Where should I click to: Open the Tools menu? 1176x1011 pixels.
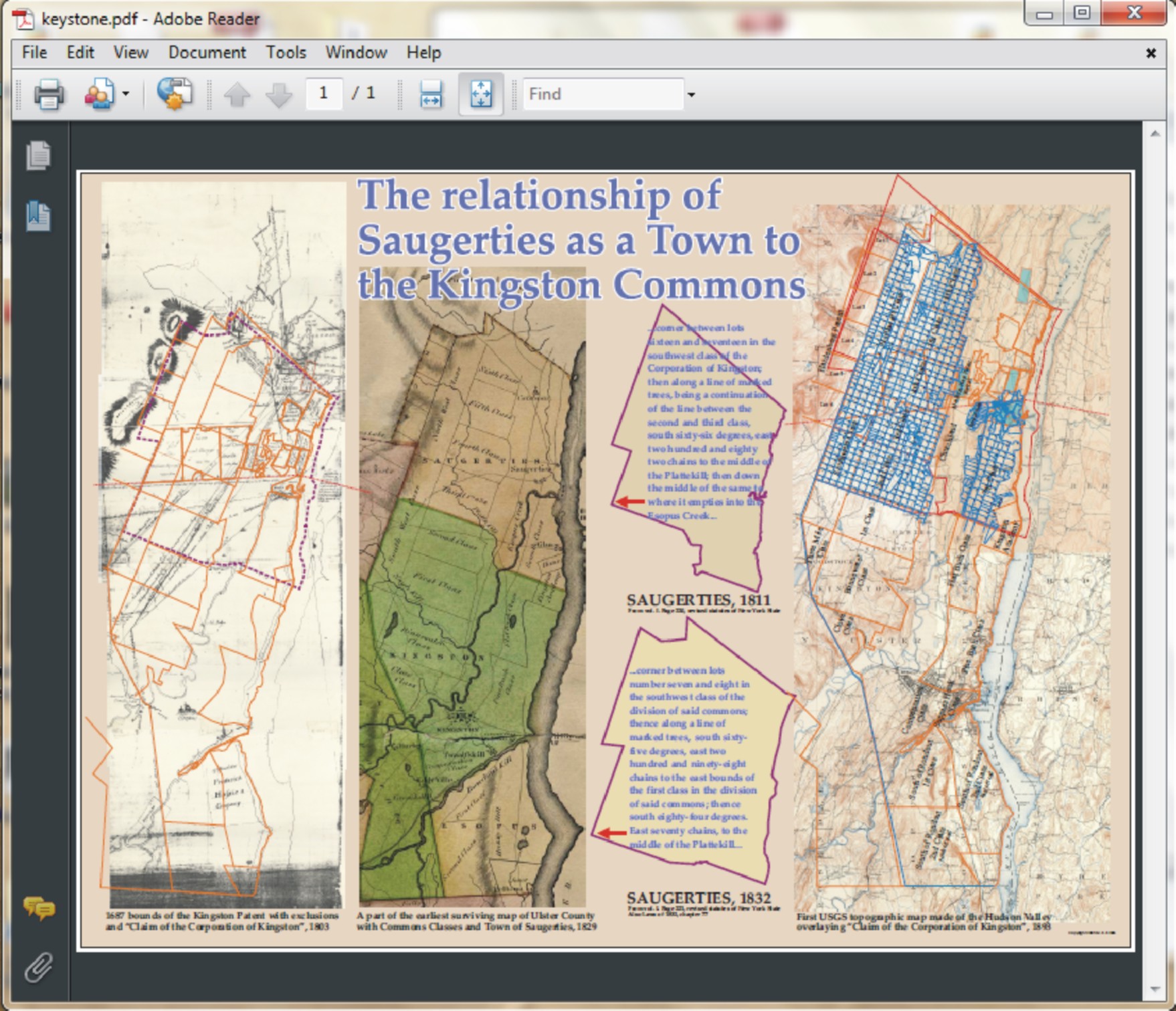point(286,52)
